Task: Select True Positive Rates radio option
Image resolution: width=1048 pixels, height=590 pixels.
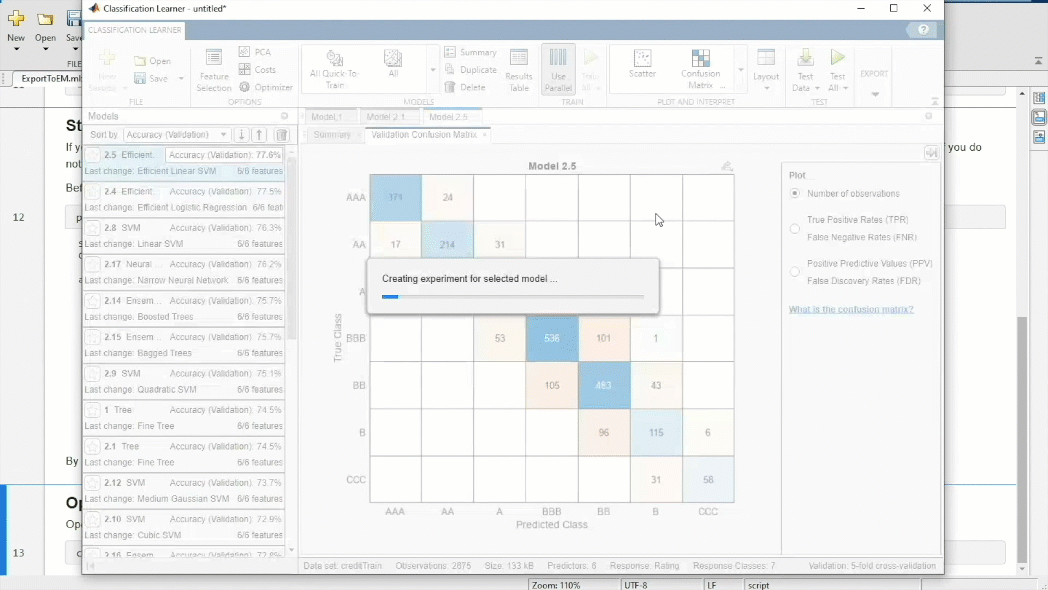Action: pyautogui.click(x=795, y=228)
